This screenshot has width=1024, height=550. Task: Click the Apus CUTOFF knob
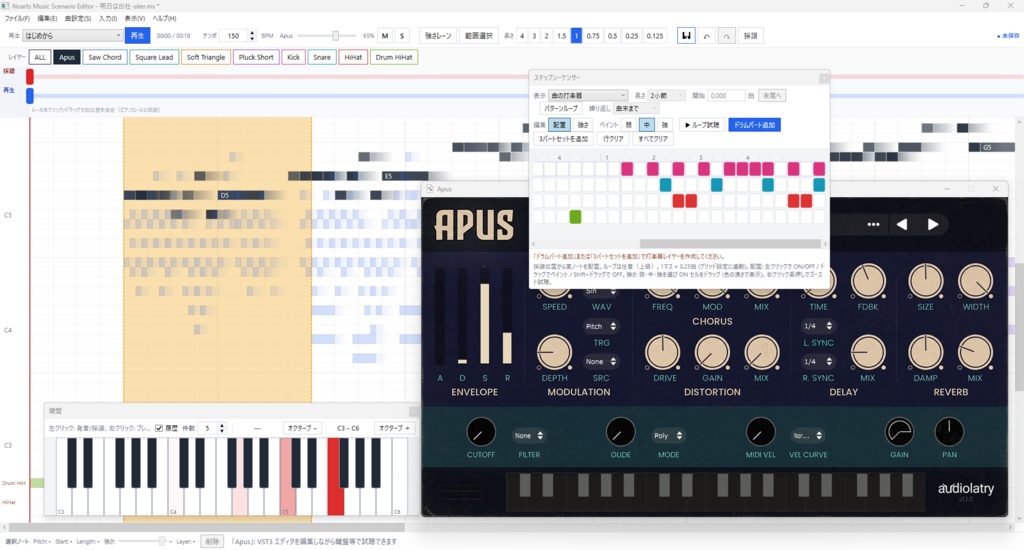[481, 432]
